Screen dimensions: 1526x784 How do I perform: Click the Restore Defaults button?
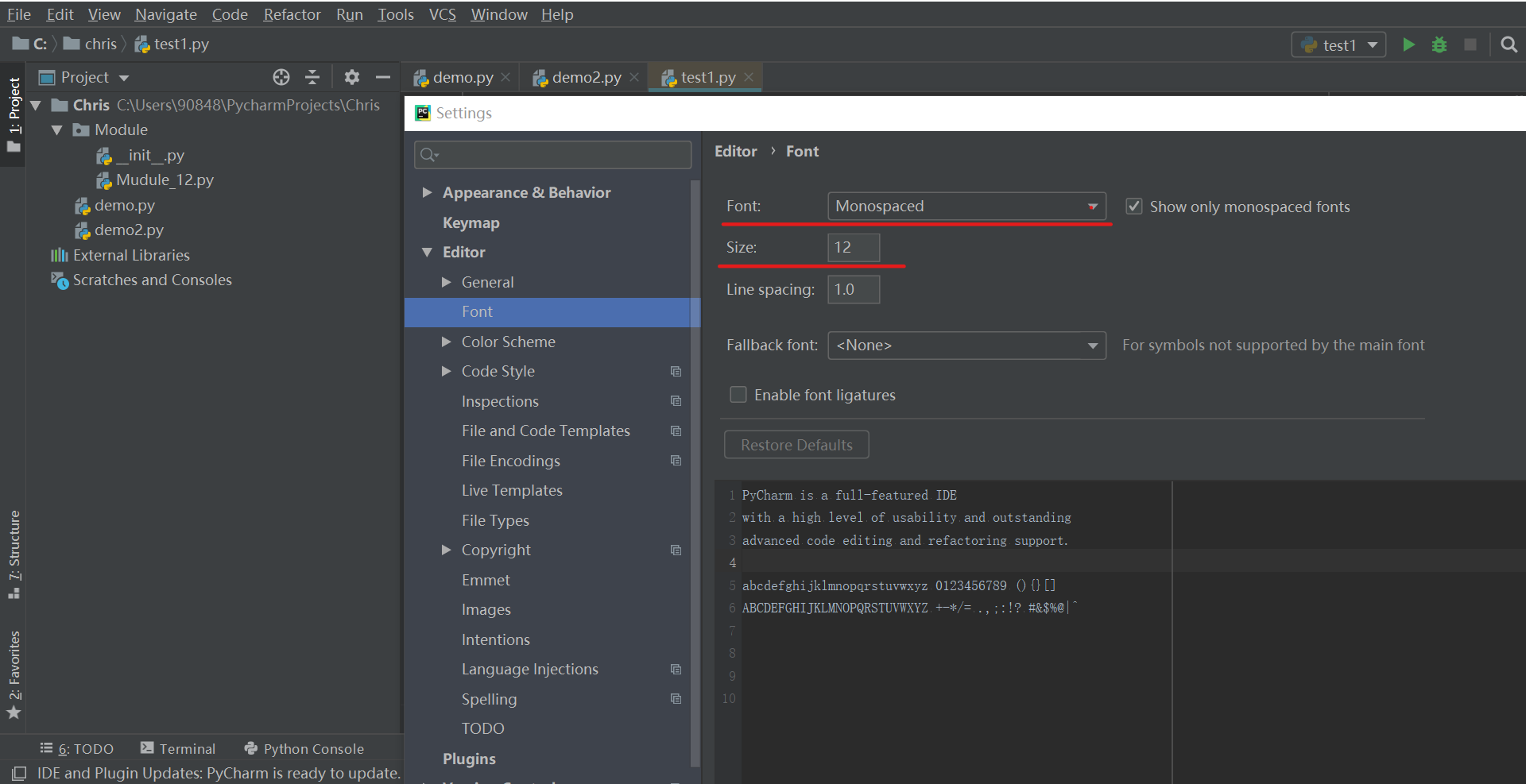[x=796, y=445]
